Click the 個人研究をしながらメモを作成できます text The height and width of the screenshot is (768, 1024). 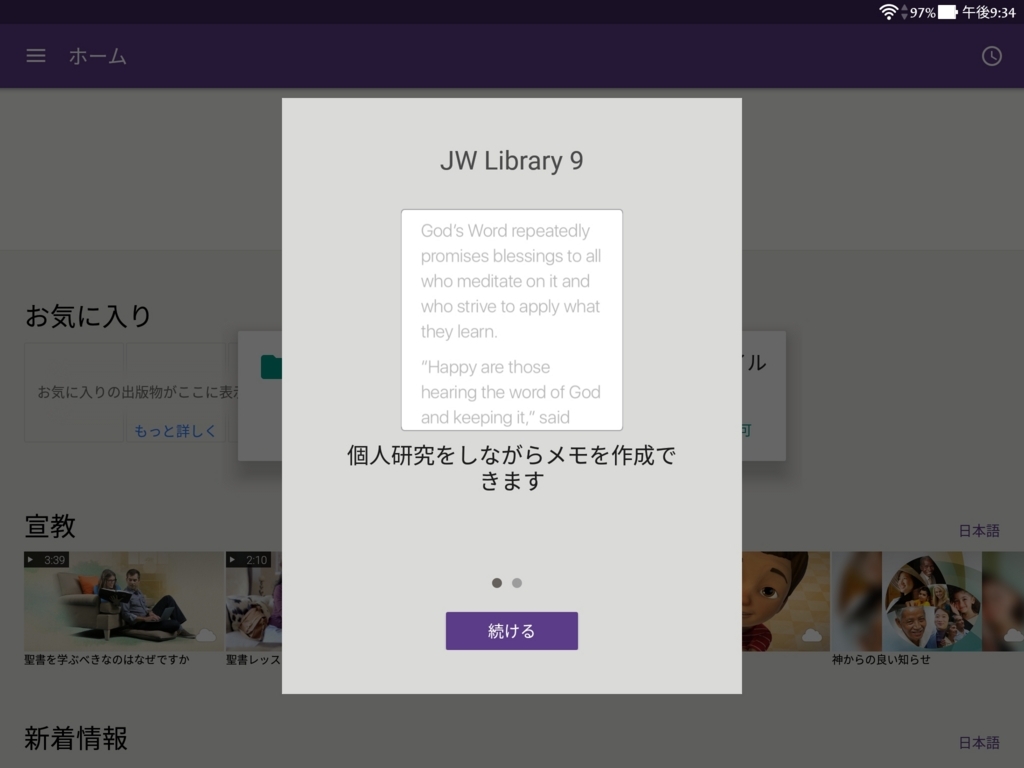click(511, 468)
